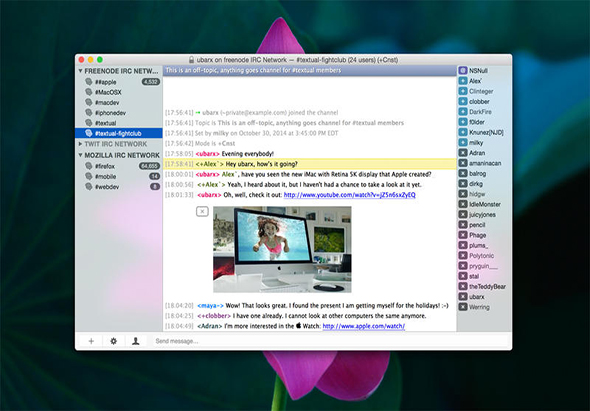This screenshot has width=590, height=411.
Task: Click the channel topic bar
Action: tap(310, 70)
